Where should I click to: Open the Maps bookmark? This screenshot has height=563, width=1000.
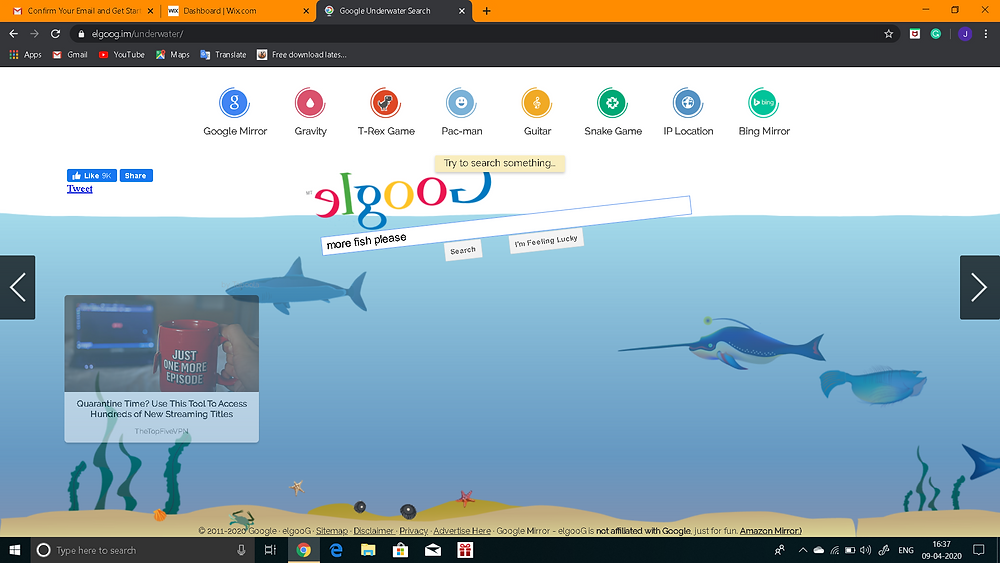tap(173, 55)
